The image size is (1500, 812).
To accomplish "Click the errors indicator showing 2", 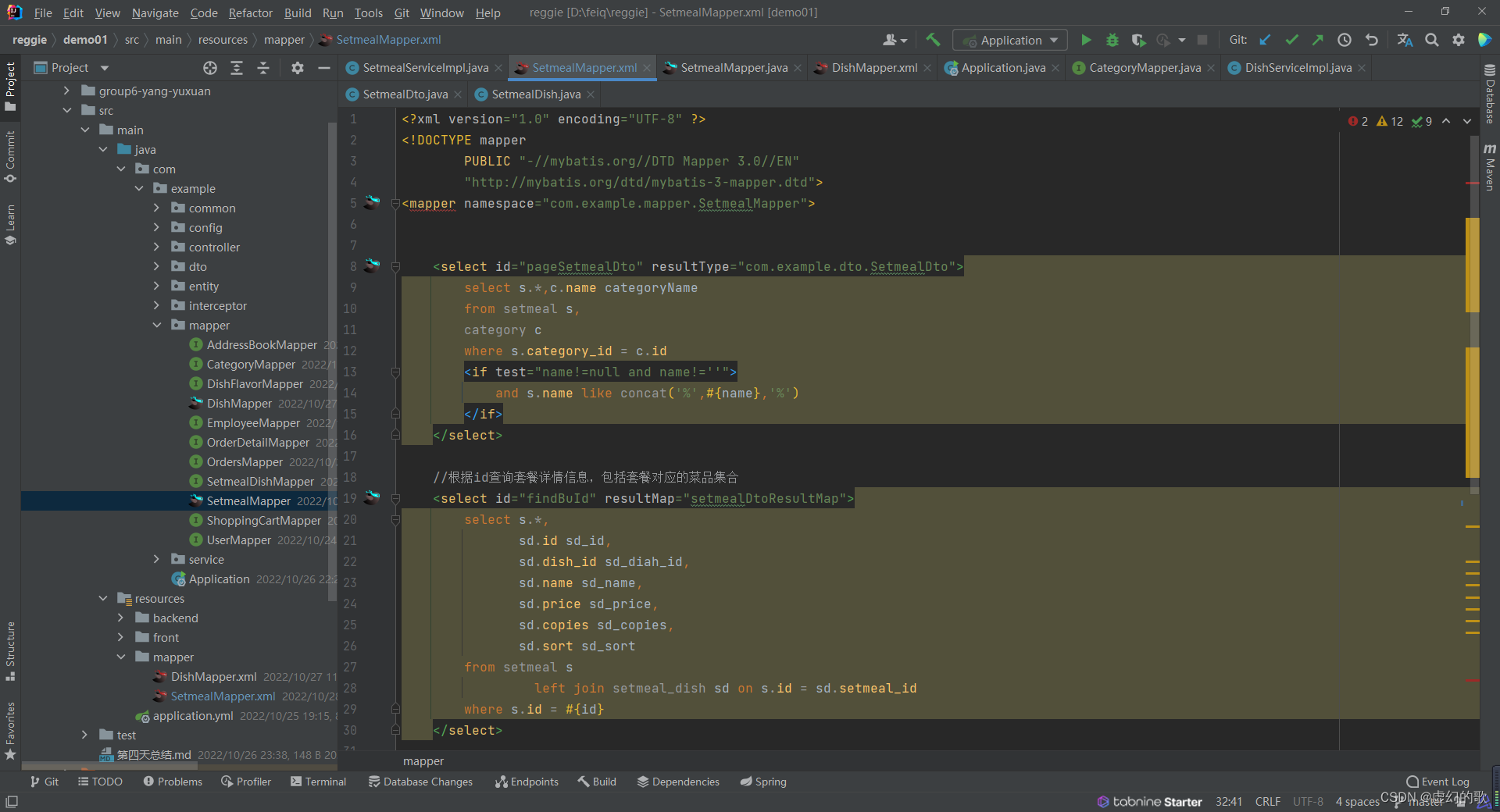I will pos(1358,121).
